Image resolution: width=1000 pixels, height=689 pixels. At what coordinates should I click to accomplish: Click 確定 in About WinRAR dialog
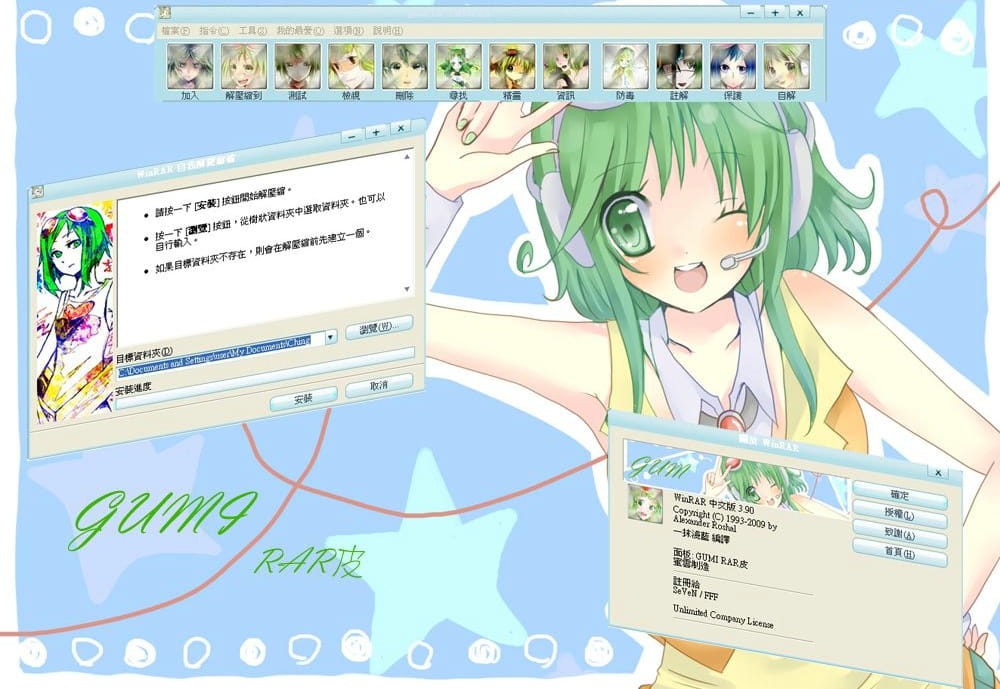pos(899,496)
